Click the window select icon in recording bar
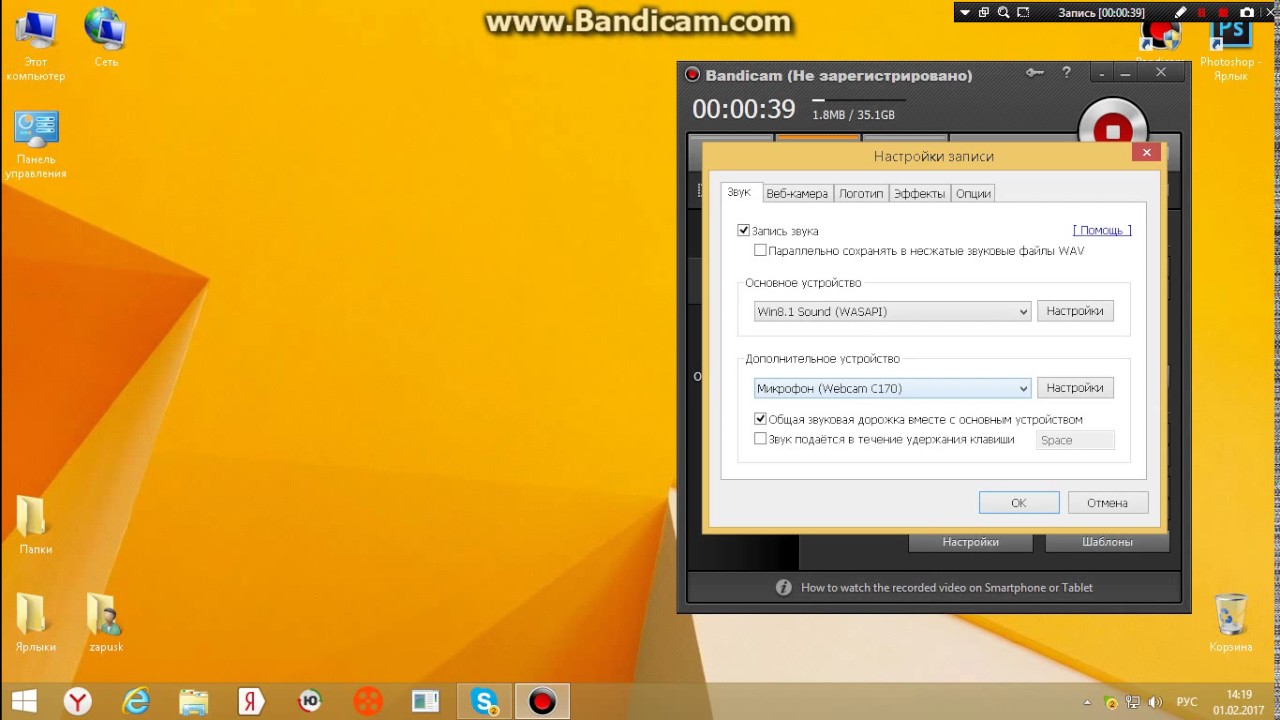Screen dimensions: 1280x720 984,13
